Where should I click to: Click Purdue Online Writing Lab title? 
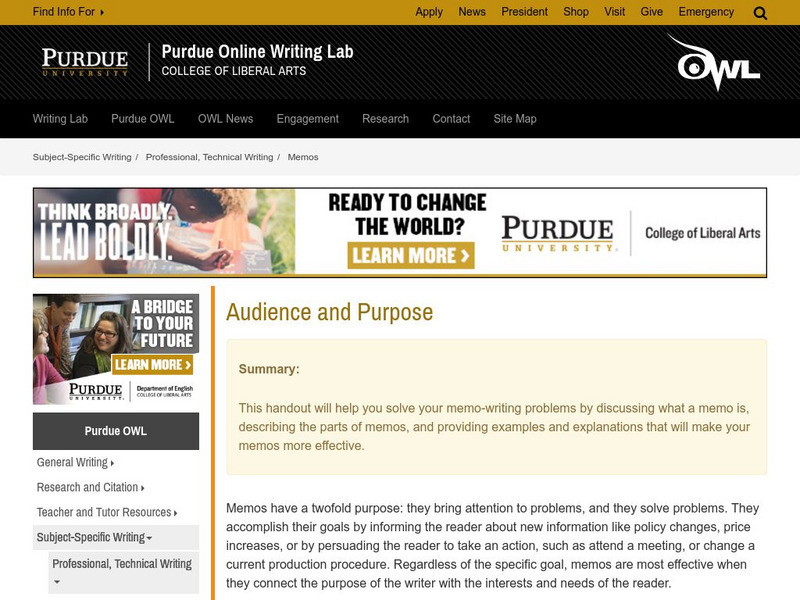click(x=258, y=52)
